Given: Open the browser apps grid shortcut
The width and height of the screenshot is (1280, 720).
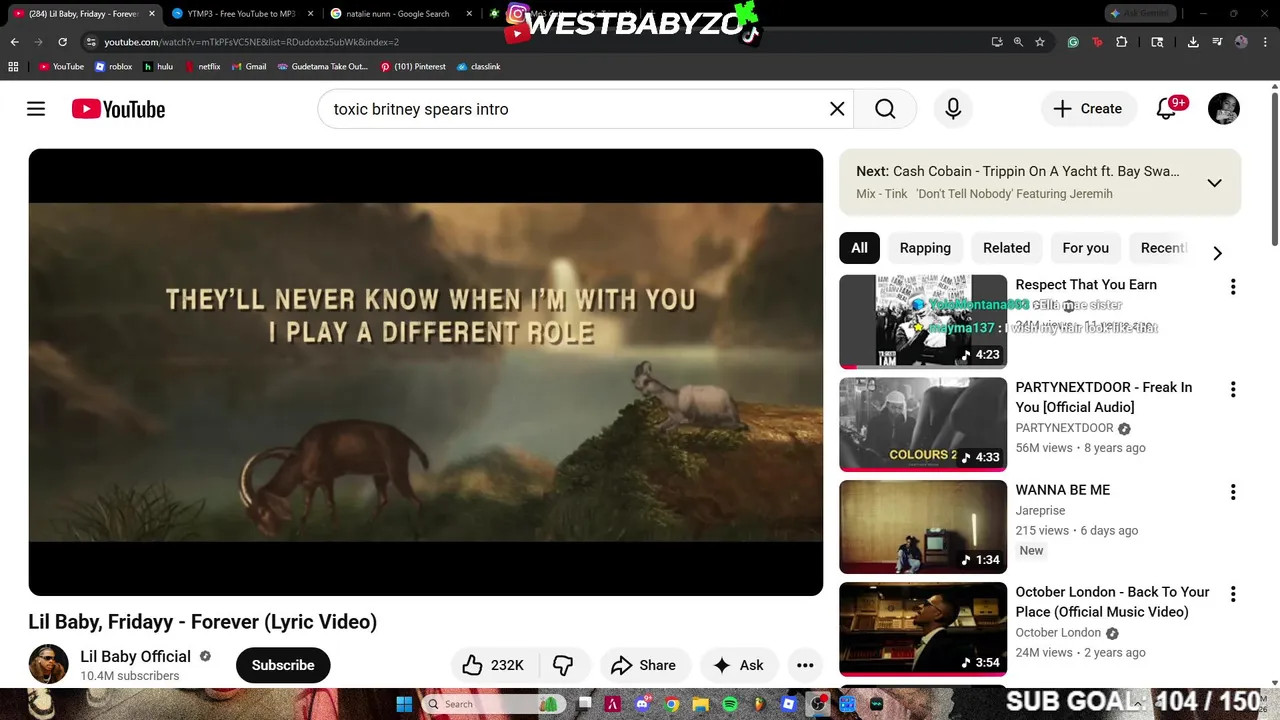Looking at the screenshot, I should click(13, 66).
